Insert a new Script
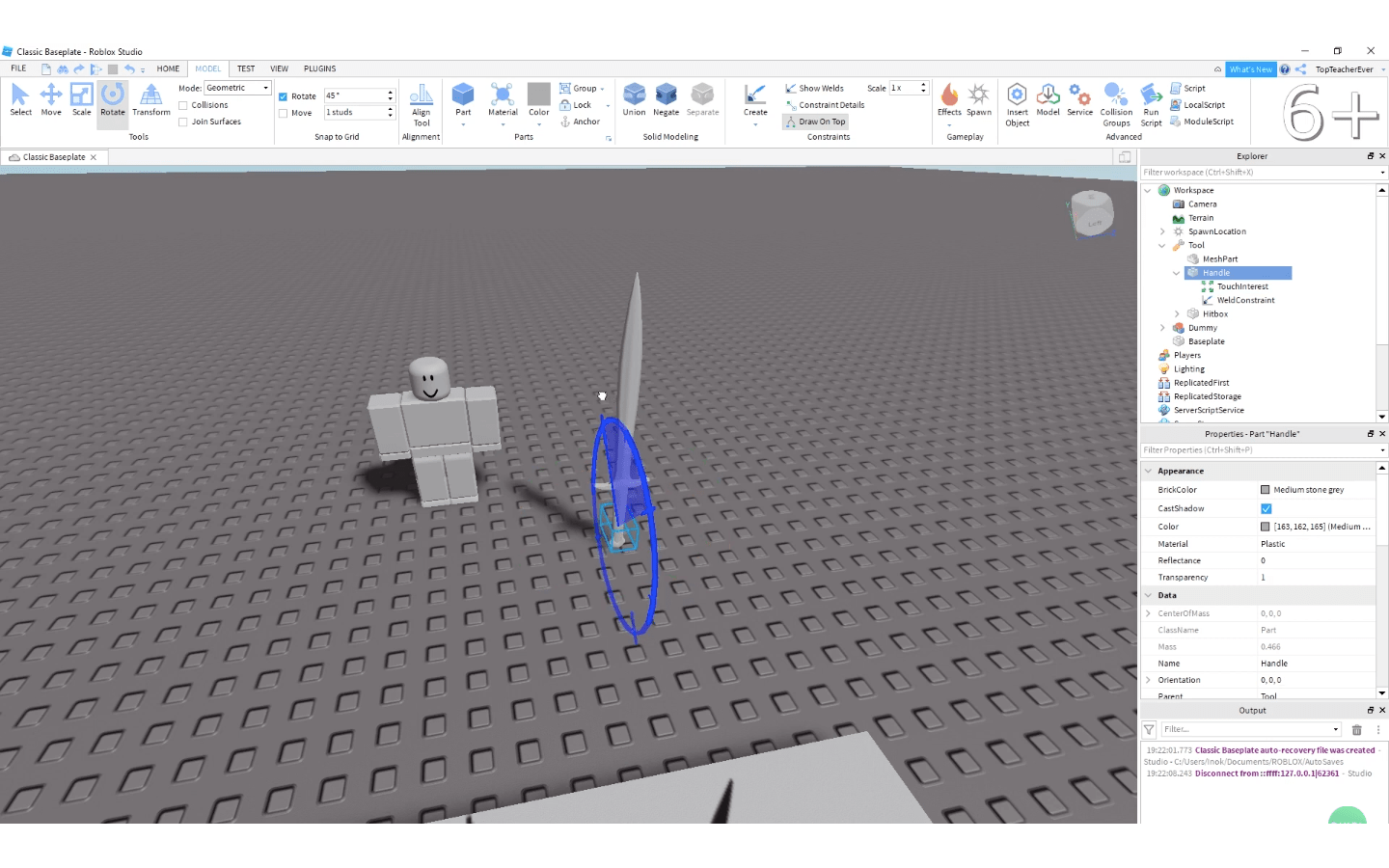The image size is (1389, 868). [1187, 88]
